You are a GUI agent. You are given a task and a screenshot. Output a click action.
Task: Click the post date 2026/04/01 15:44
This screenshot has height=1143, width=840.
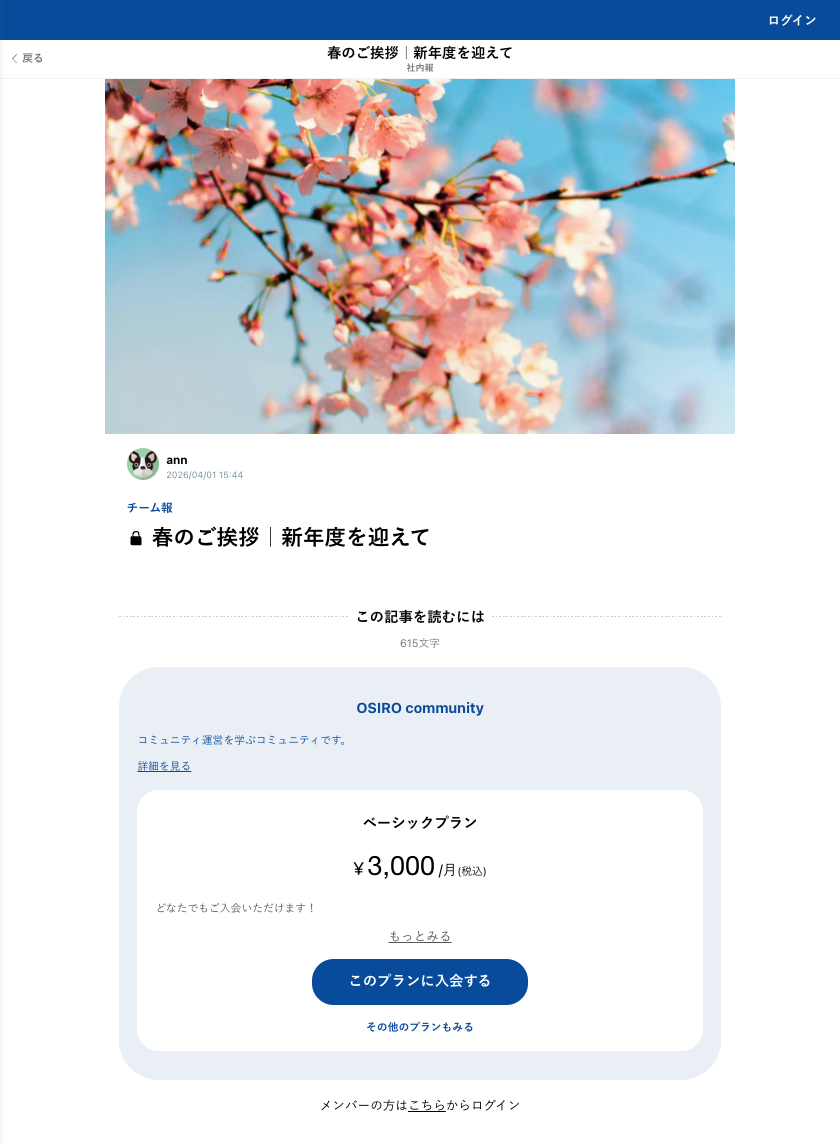pos(204,475)
